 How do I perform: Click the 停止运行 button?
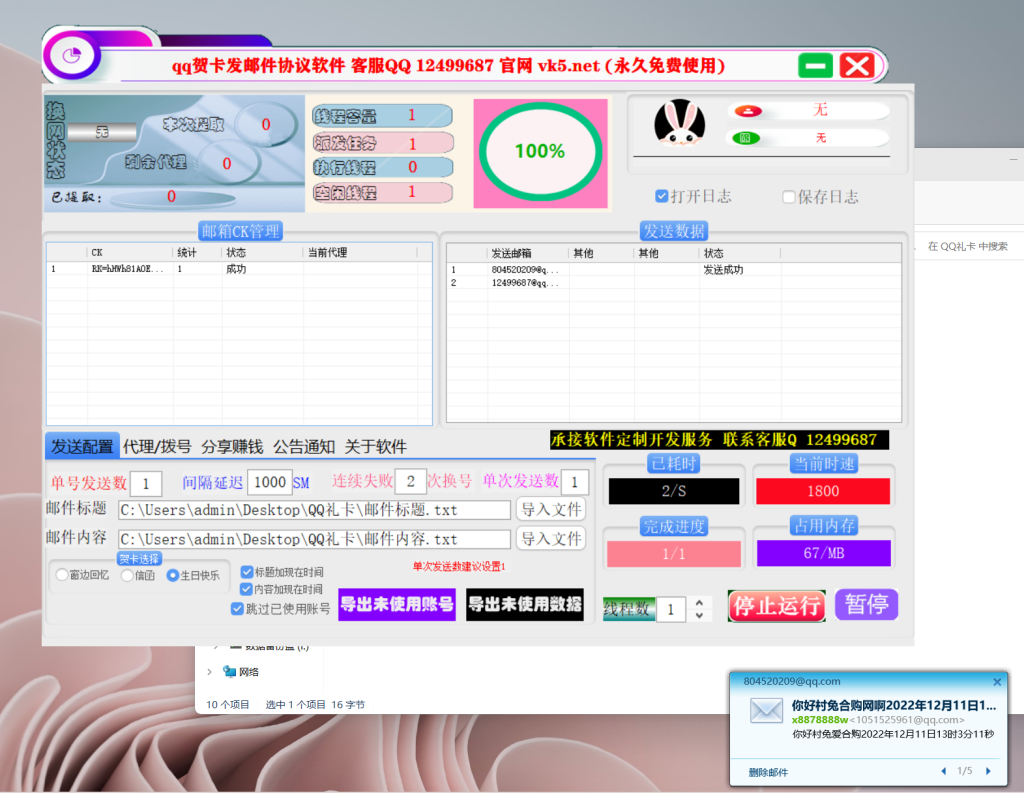(776, 606)
